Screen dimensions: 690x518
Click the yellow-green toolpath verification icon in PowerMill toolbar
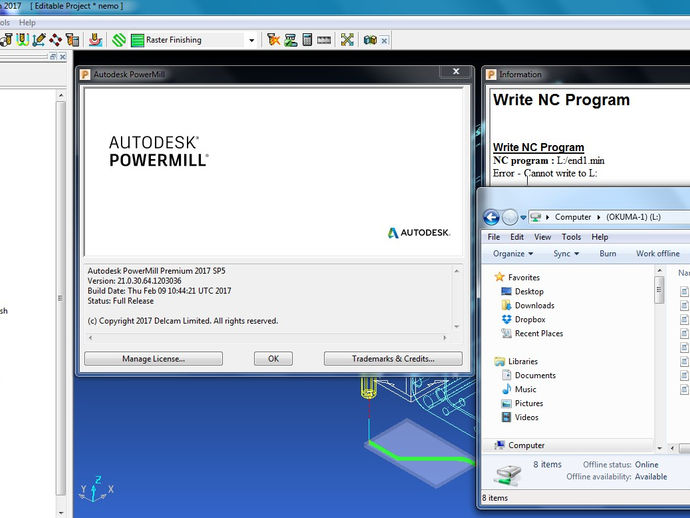(23, 40)
